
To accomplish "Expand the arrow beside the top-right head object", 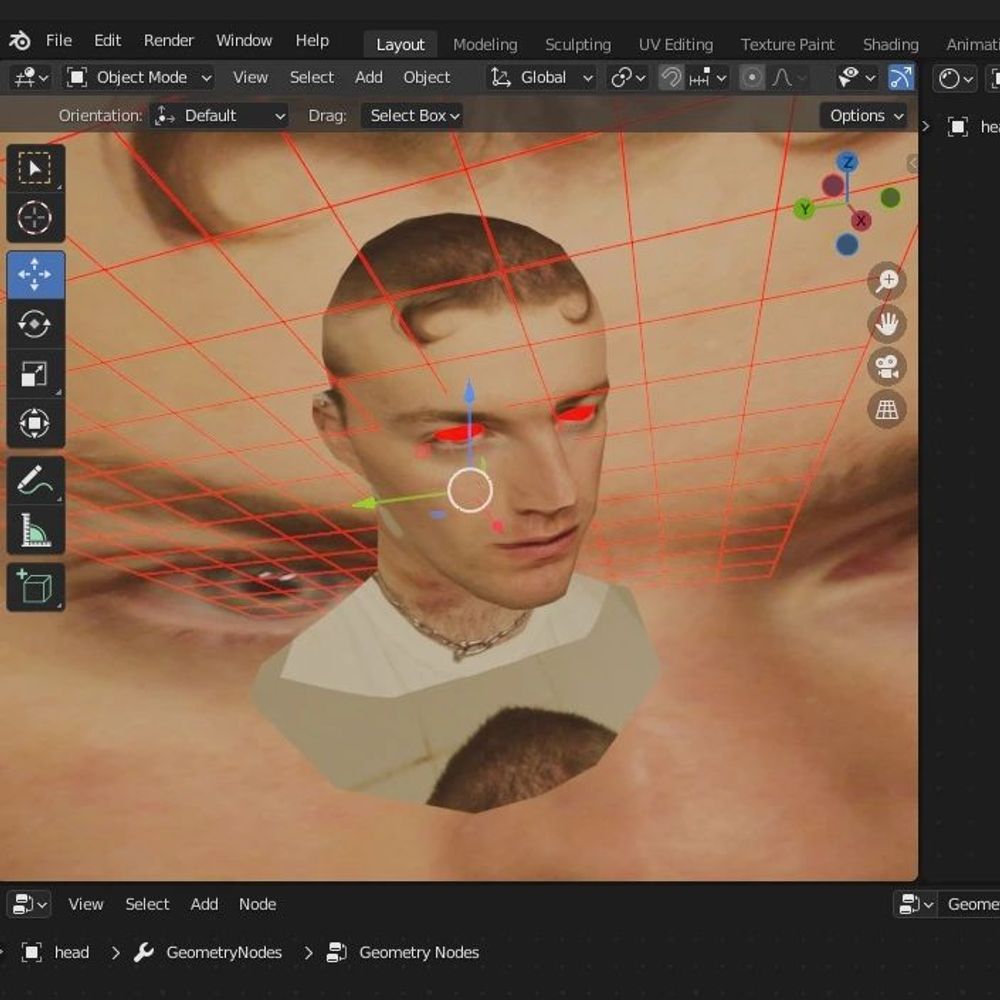I will tap(926, 126).
